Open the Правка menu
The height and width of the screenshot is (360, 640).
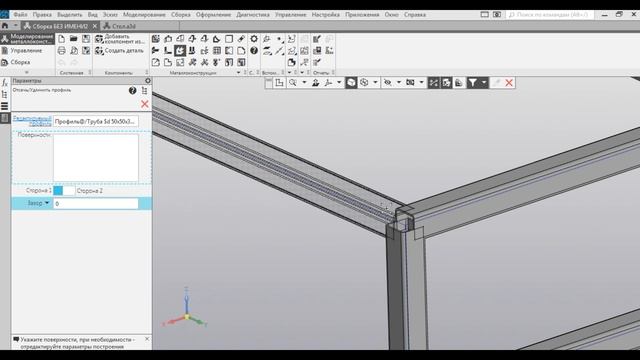(42, 14)
